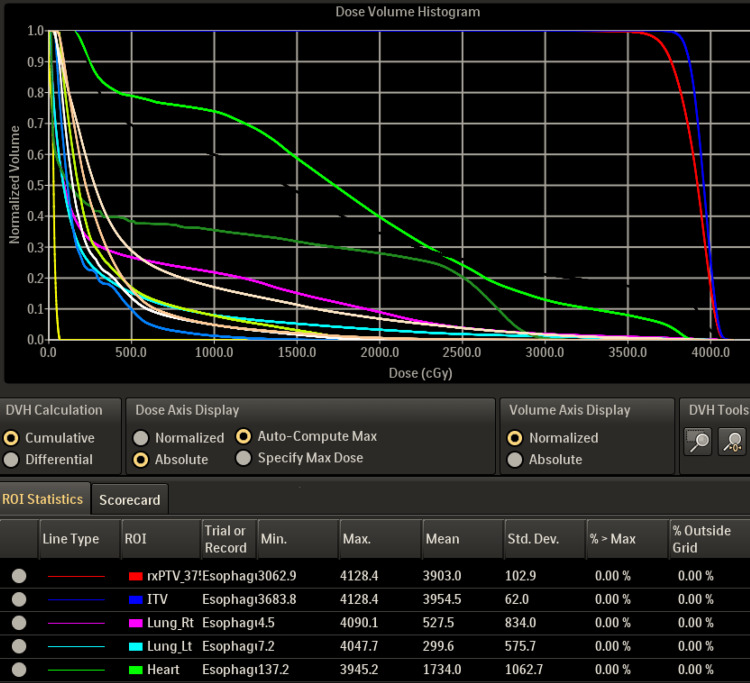This screenshot has width=750, height=683.
Task: Click the Dose Volume Histogram title
Action: pyautogui.click(x=408, y=11)
